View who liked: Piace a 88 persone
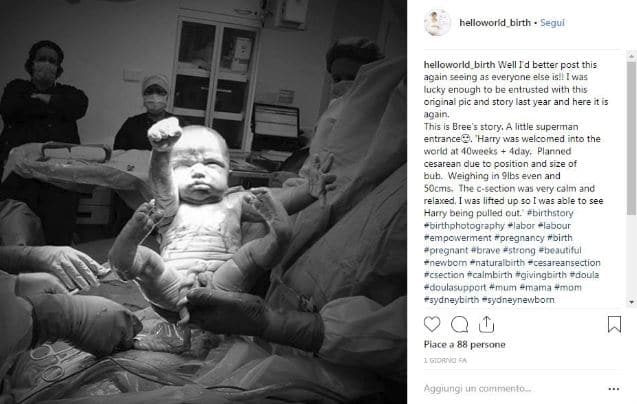The image size is (637, 404). (464, 345)
